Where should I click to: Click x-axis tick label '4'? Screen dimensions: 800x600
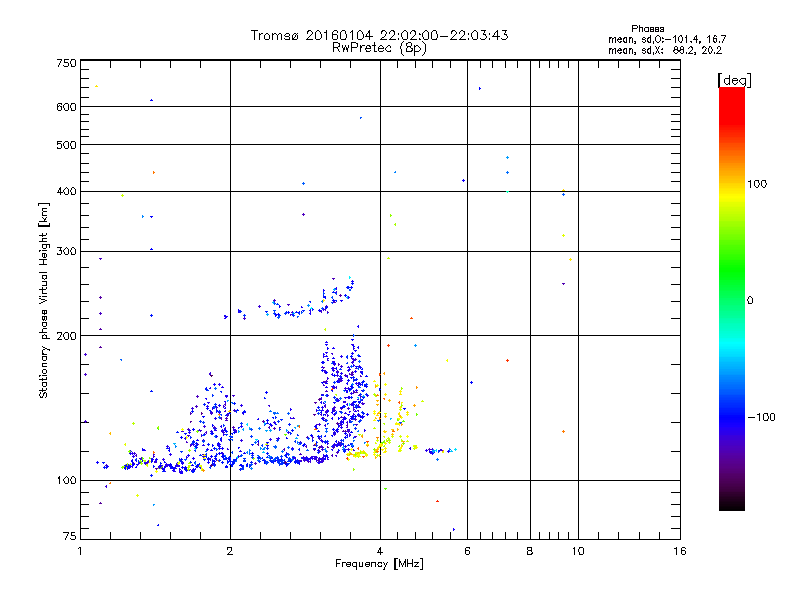point(380,551)
